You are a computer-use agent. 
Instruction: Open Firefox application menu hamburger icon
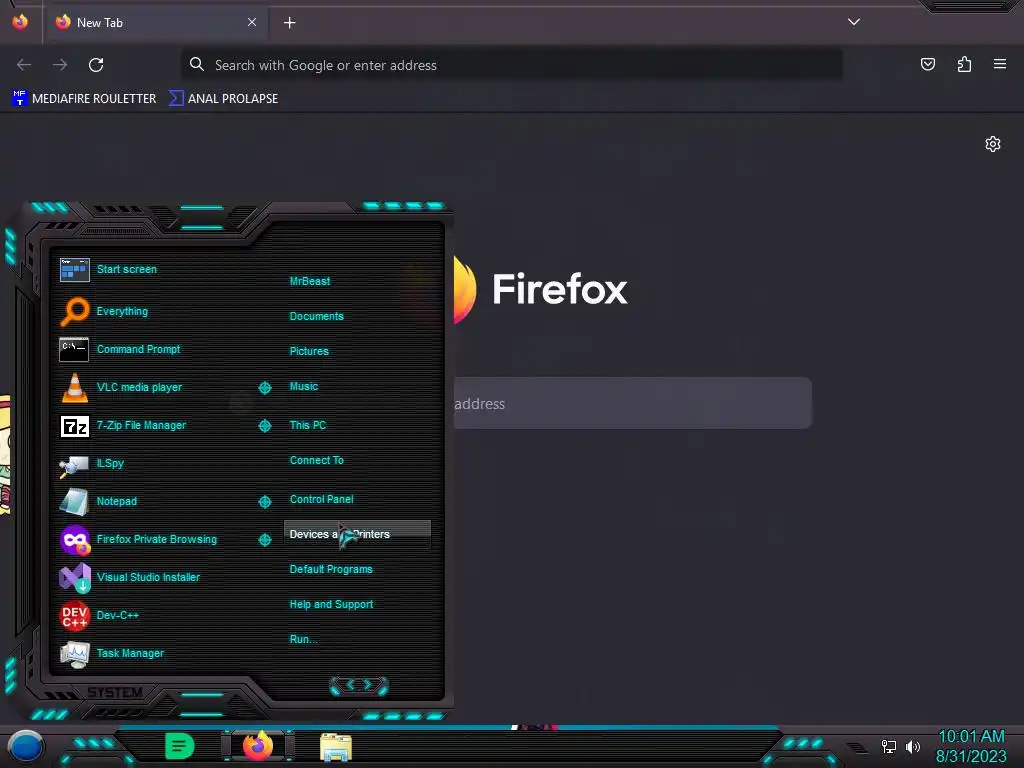[x=1000, y=64]
